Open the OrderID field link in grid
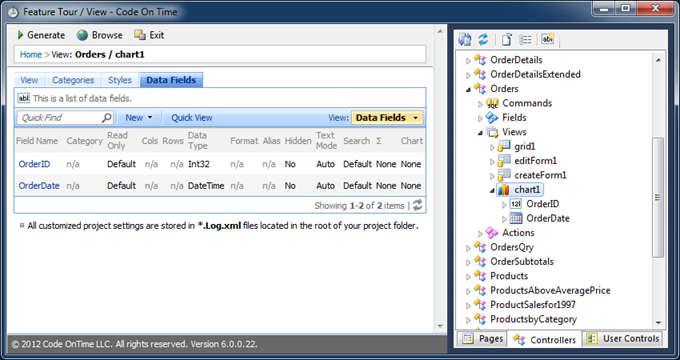Viewport: 680px width, 360px height. click(x=34, y=164)
